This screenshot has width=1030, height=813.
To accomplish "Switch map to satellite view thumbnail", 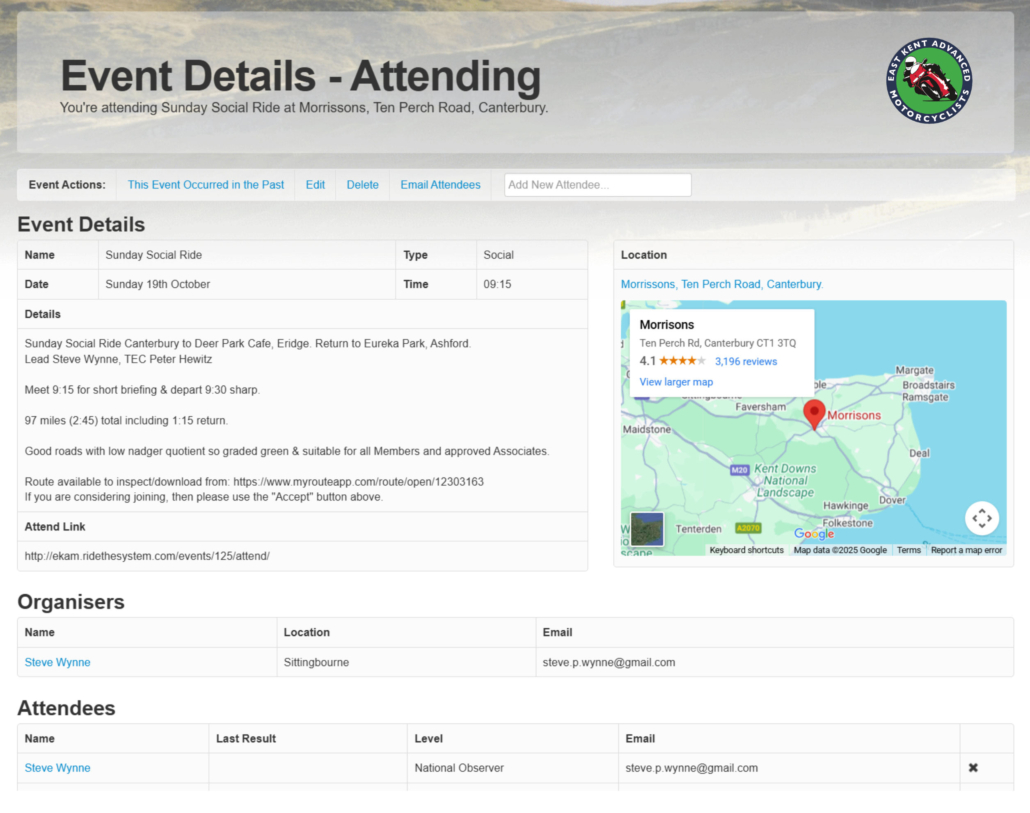I will pyautogui.click(x=647, y=529).
